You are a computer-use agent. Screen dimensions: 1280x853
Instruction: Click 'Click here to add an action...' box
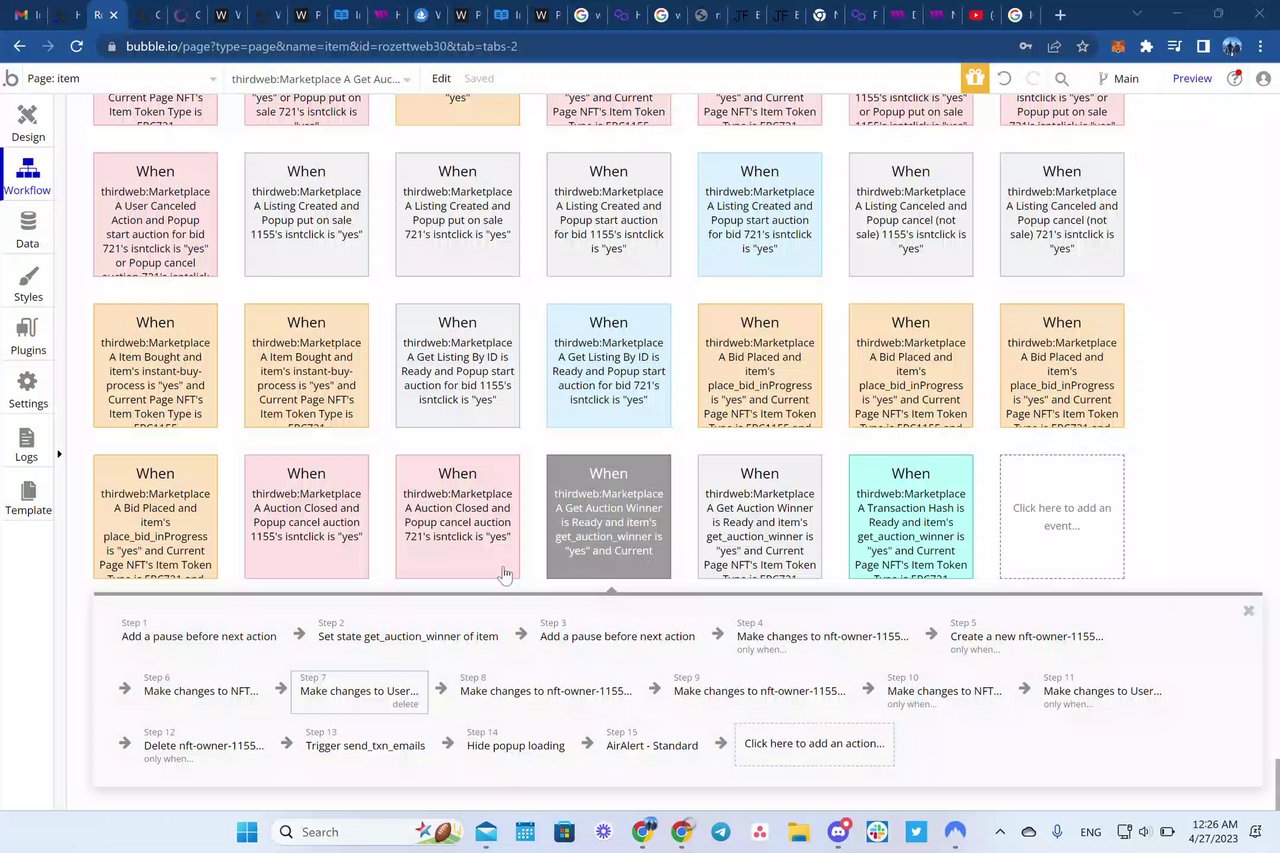click(814, 744)
